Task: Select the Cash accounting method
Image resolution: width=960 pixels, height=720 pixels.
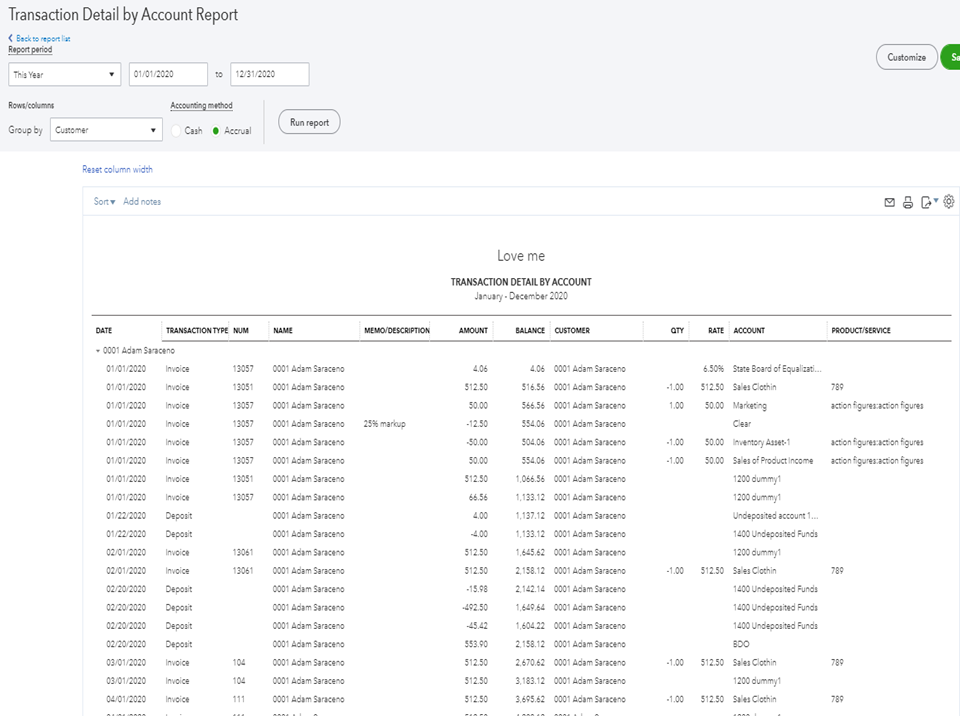Action: [x=177, y=131]
